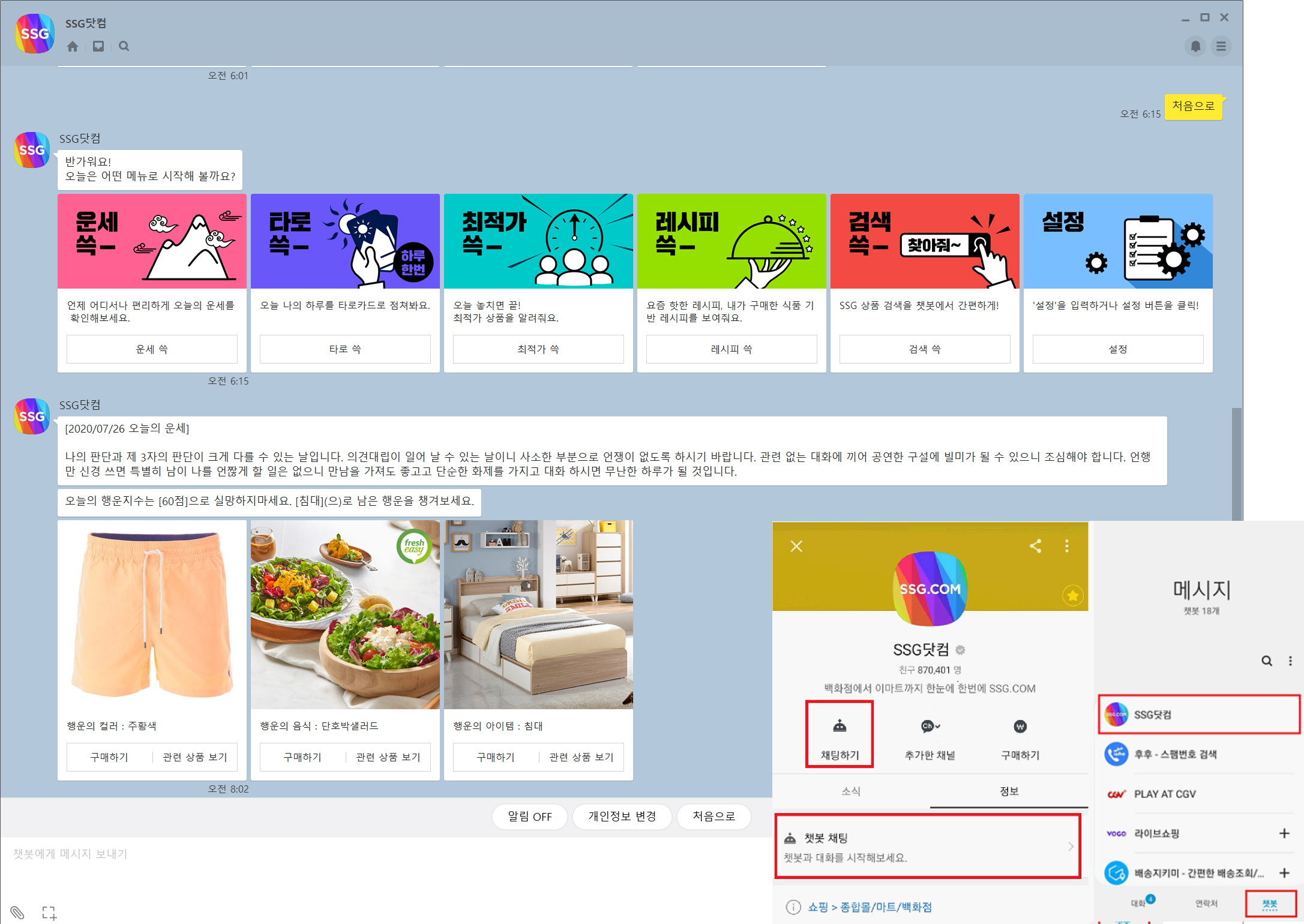
Task: Open the chat search magnifier icon
Action: pyautogui.click(x=124, y=46)
